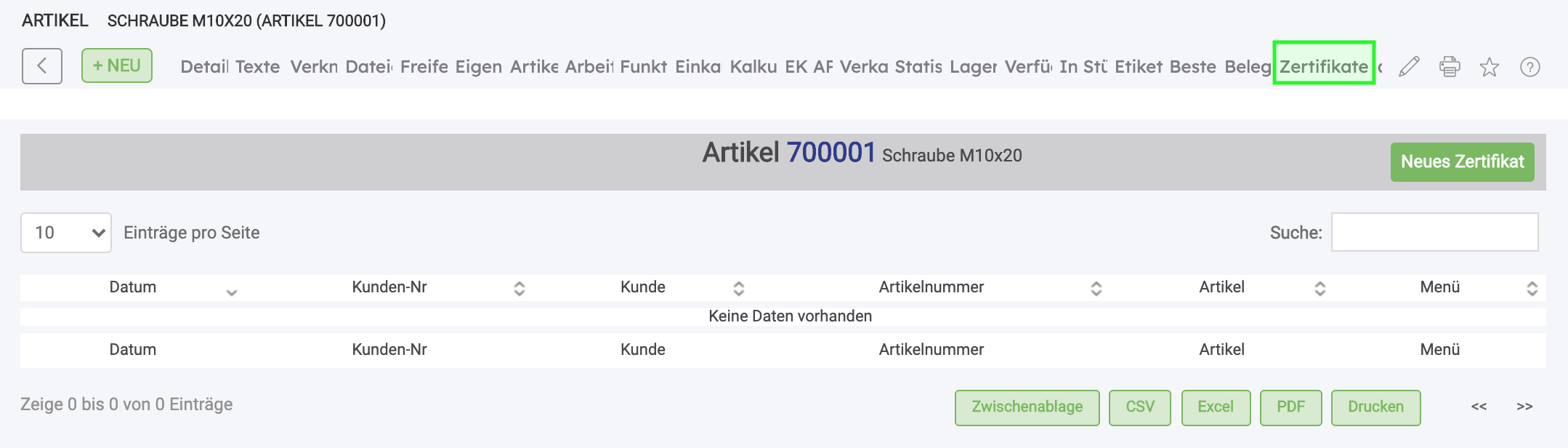The height and width of the screenshot is (448, 1568).
Task: Open help with the question mark icon
Action: 1530,67
